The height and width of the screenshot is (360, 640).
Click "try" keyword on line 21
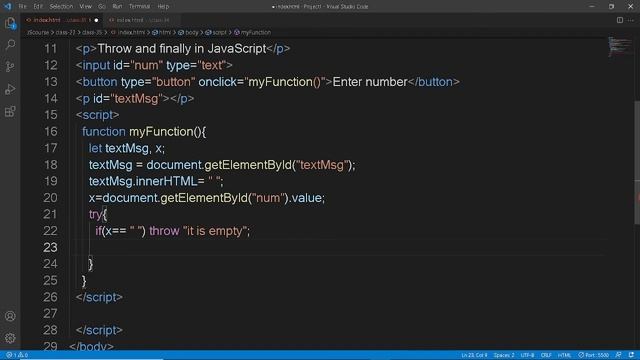(x=96, y=214)
